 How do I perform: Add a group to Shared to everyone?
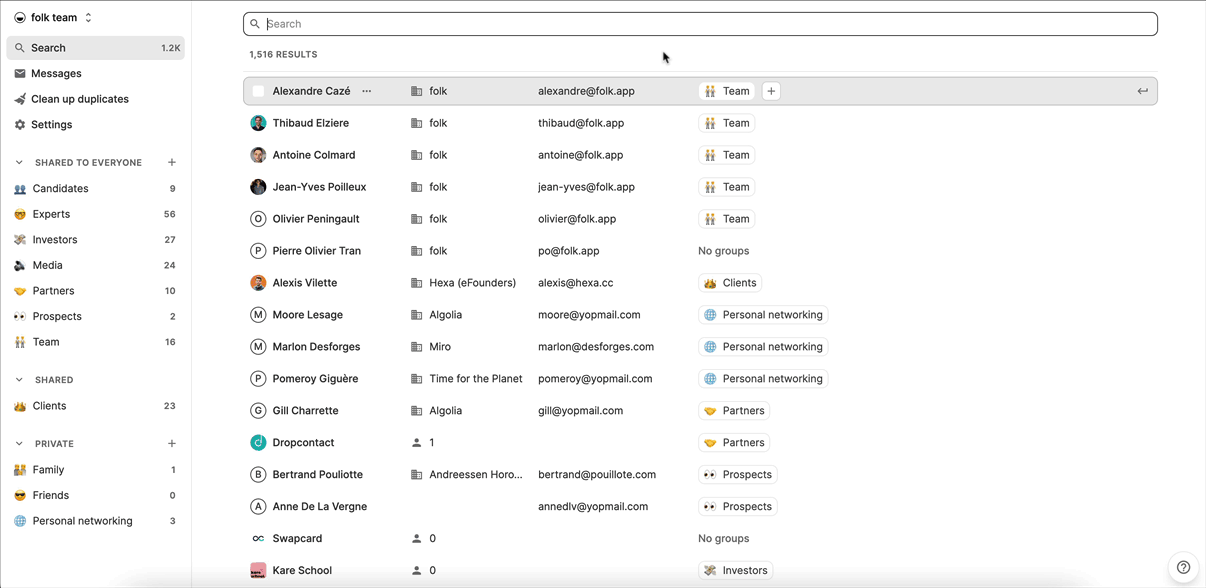[172, 162]
